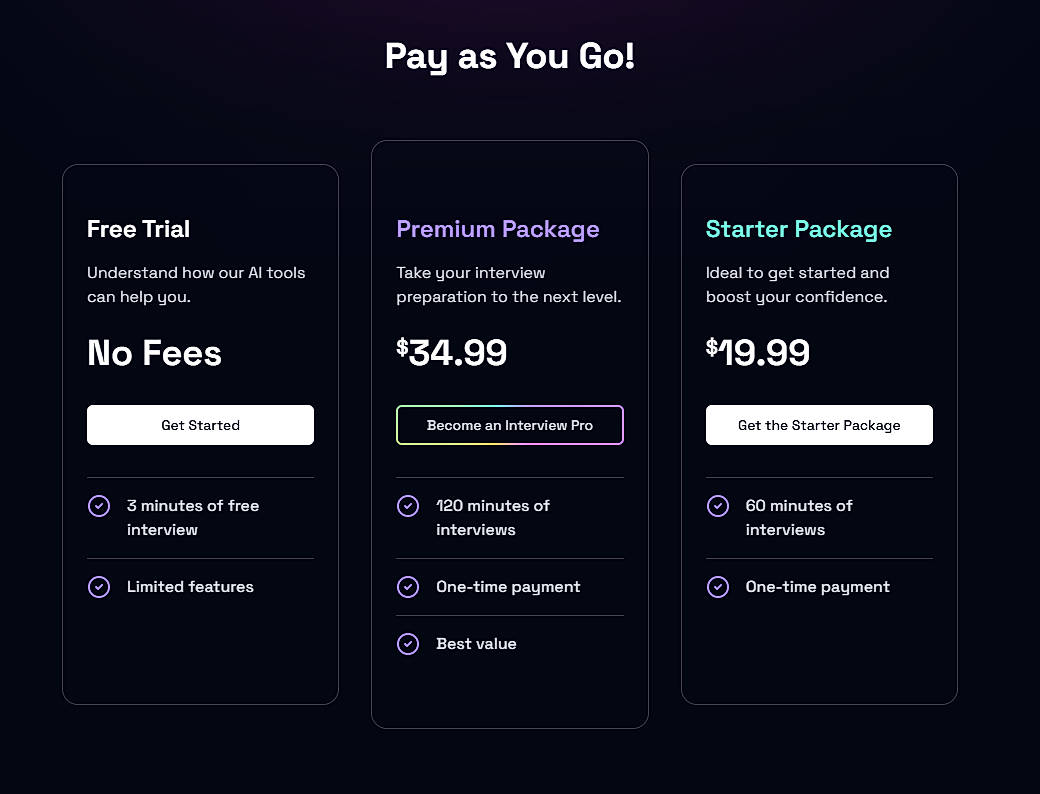Click the Pay as You Go! heading
The width and height of the screenshot is (1040, 794).
pos(510,56)
